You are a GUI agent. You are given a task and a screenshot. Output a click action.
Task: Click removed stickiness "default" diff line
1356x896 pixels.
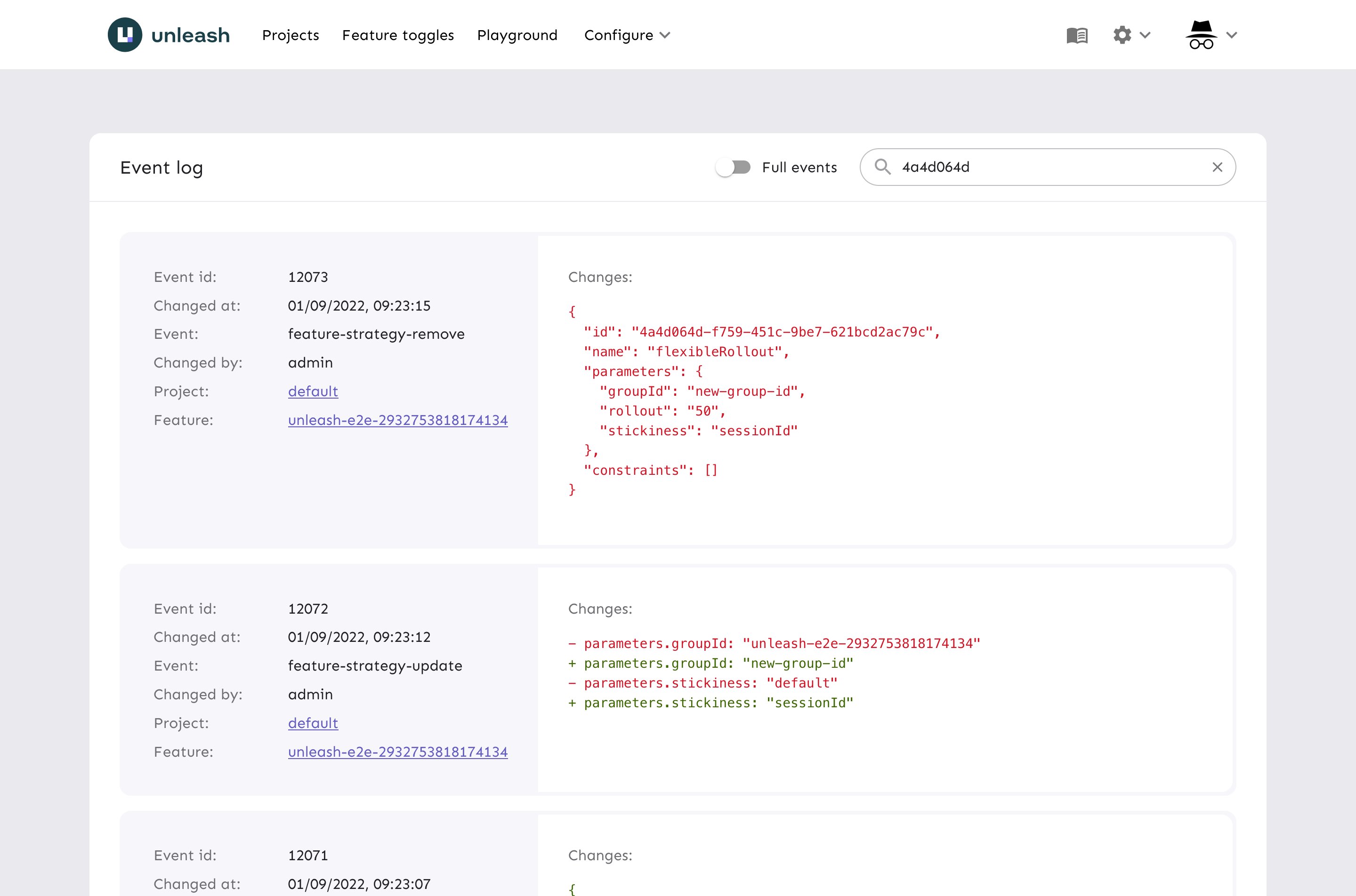point(702,683)
